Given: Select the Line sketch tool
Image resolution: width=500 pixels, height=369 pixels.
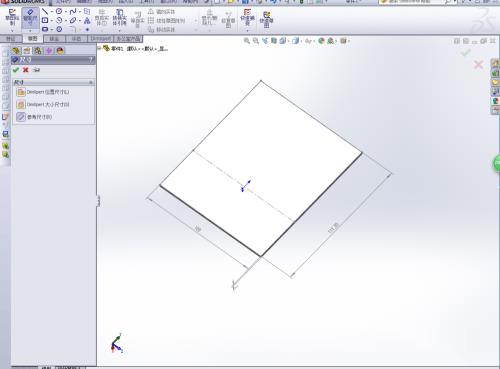Looking at the screenshot, I should pyautogui.click(x=45, y=11).
